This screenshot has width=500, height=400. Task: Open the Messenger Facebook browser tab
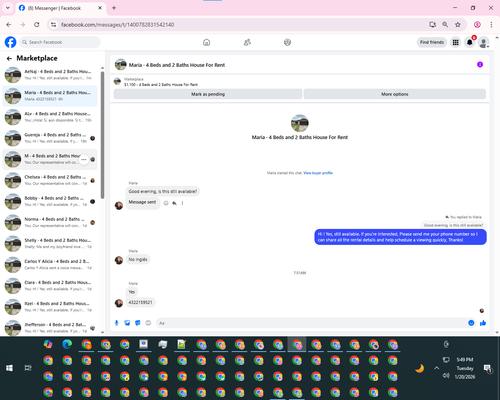pos(60,8)
